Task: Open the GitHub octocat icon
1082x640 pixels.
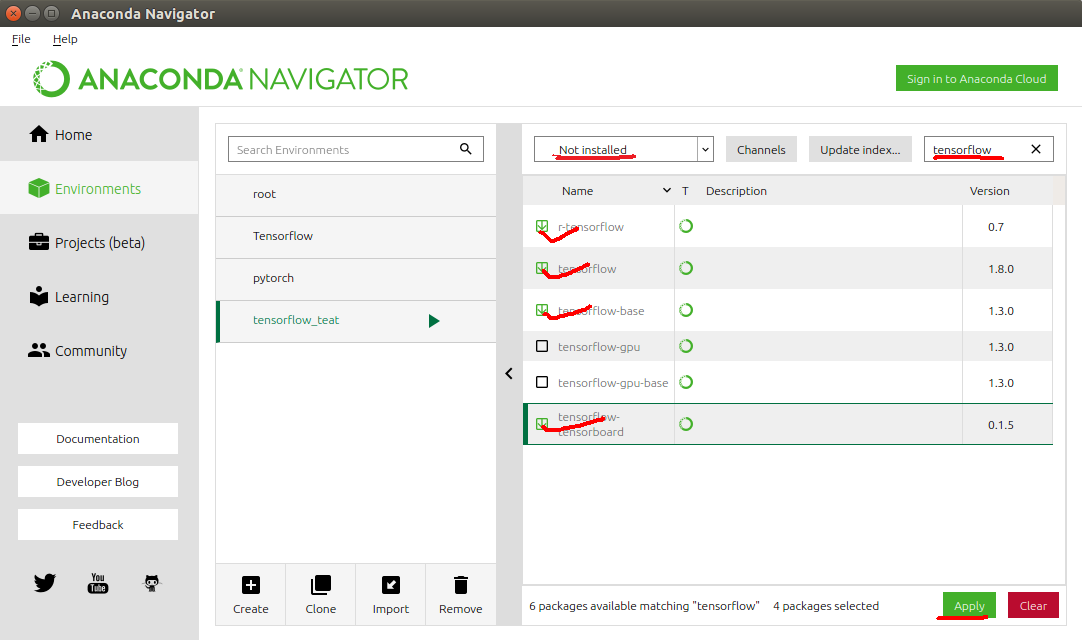Action: click(152, 583)
